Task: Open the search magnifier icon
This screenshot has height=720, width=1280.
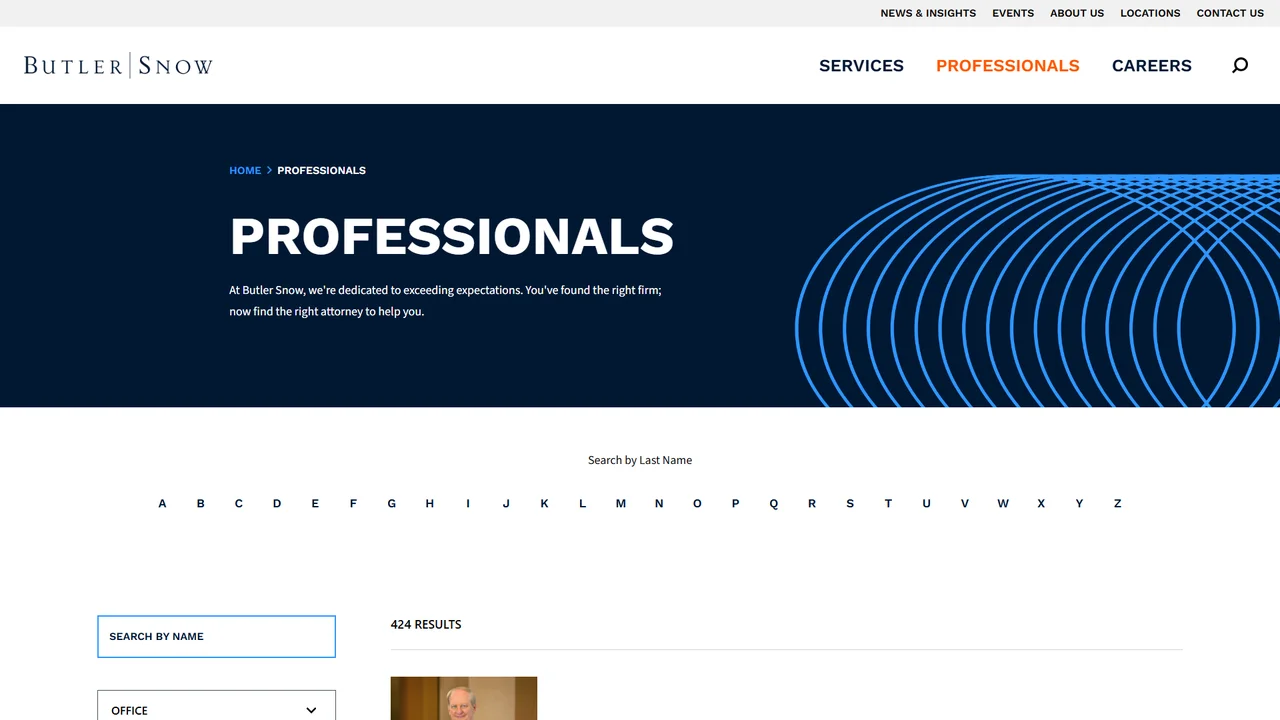Action: [x=1240, y=65]
